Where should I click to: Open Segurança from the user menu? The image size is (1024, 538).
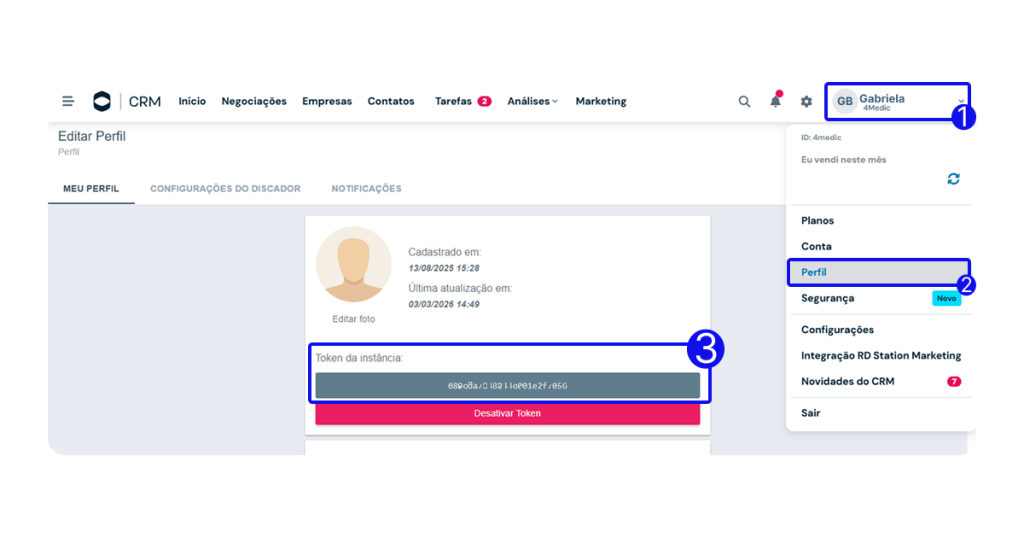[827, 298]
